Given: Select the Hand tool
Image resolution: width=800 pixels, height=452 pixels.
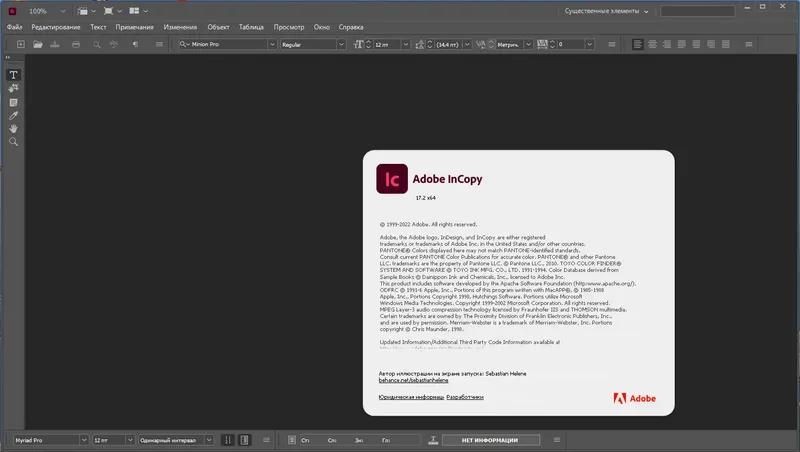Looking at the screenshot, I should 13,129.
